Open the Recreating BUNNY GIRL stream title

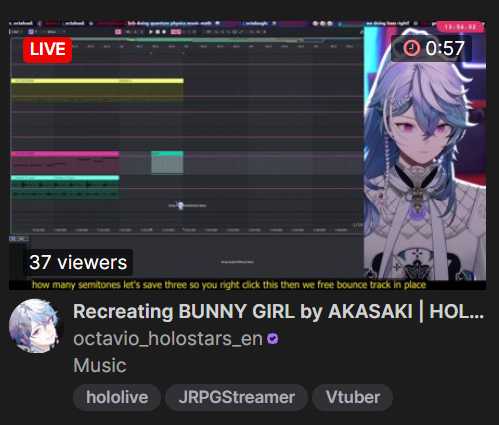tap(278, 312)
